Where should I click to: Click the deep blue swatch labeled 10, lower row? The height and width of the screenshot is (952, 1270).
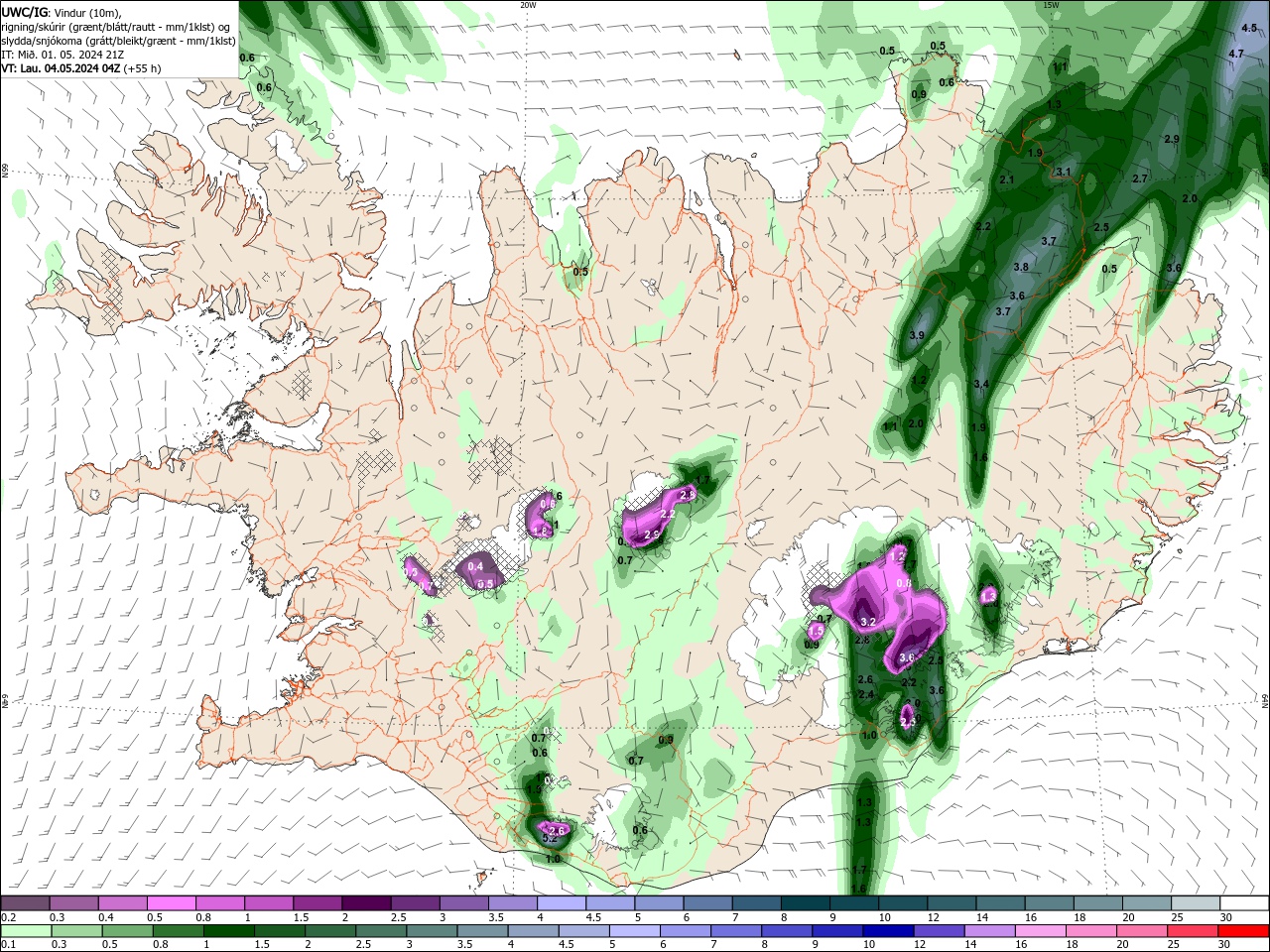coord(887,931)
